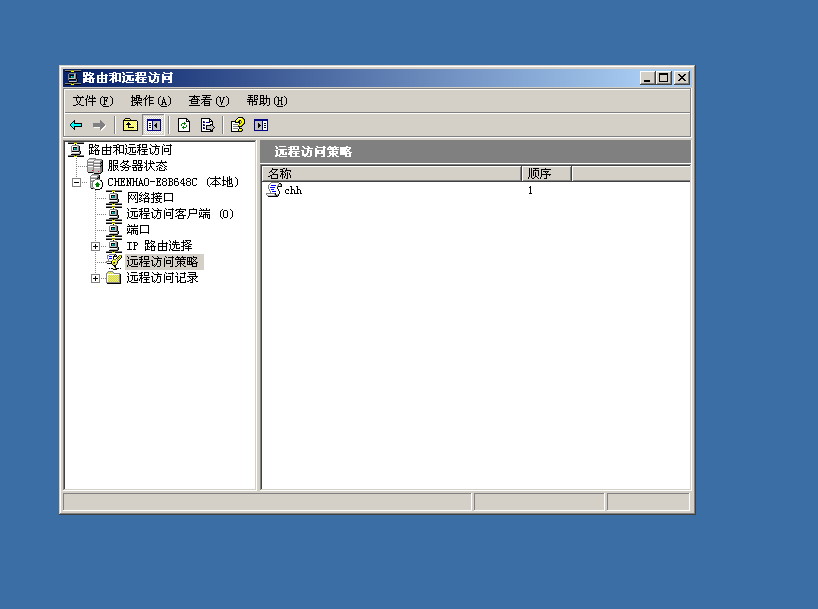Screen dimensions: 818x609
Task: Click the root 路由和远程访问 tree icon
Action: [76, 150]
